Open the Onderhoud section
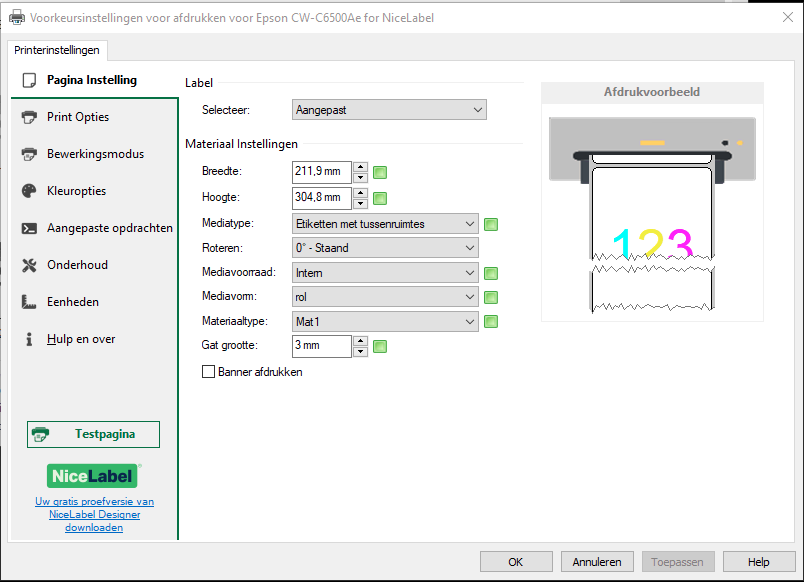804x582 pixels. [94, 265]
